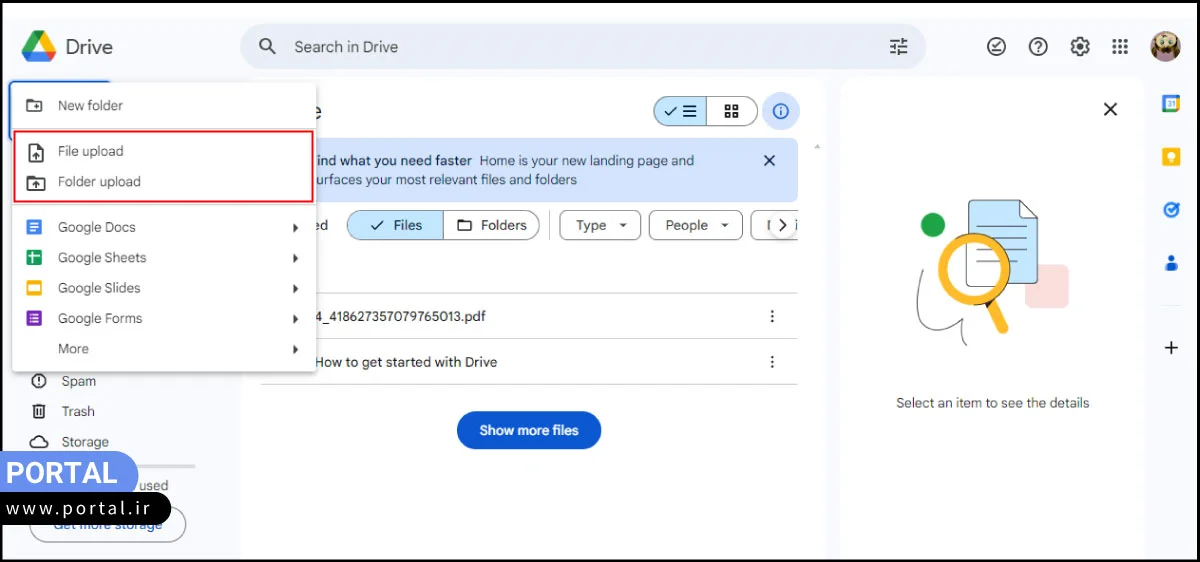Open the search options filter icon
Image resolution: width=1200 pixels, height=562 pixels.
click(x=898, y=47)
